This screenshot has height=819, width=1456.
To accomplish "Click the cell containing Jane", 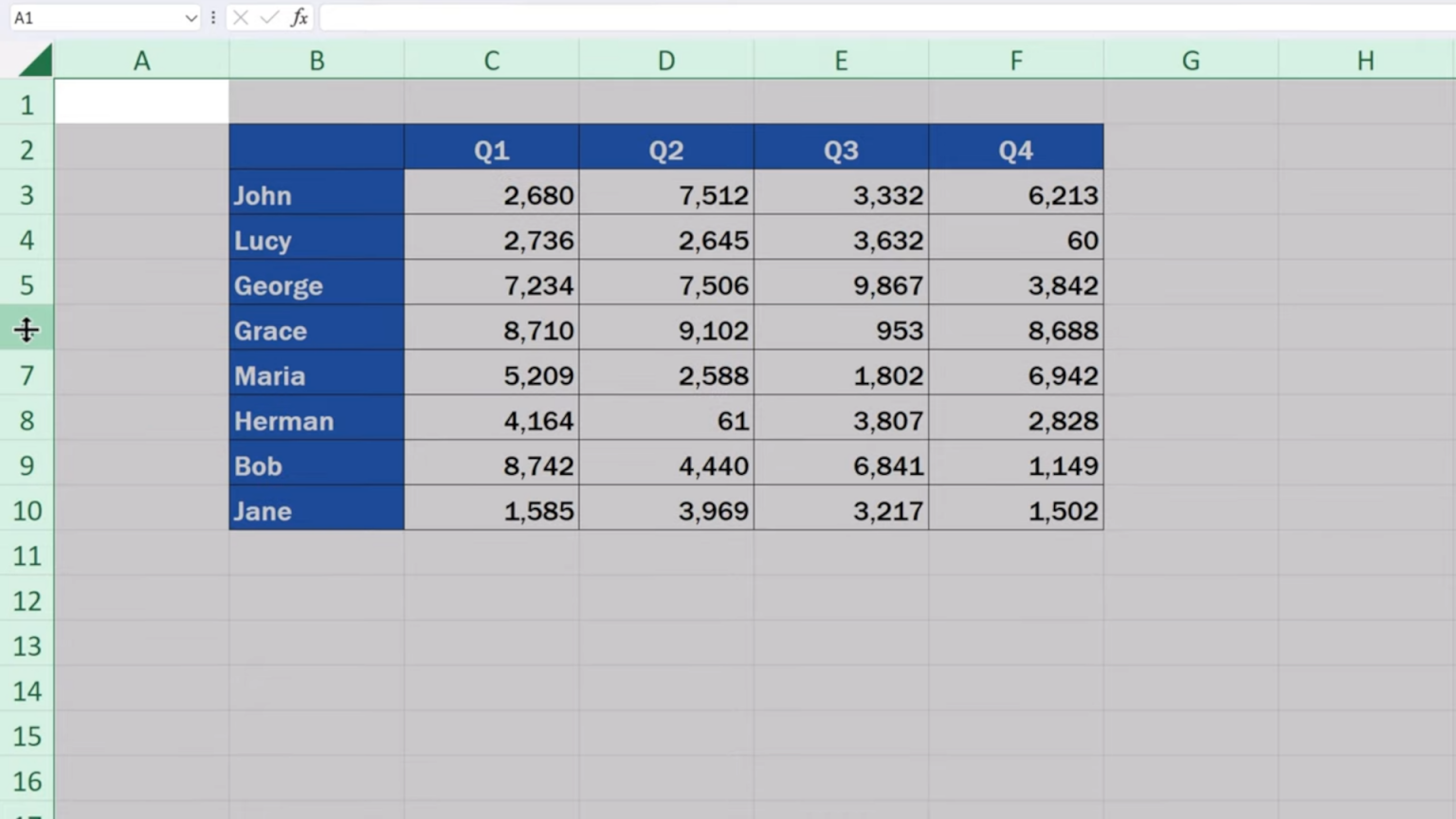I will 316,511.
